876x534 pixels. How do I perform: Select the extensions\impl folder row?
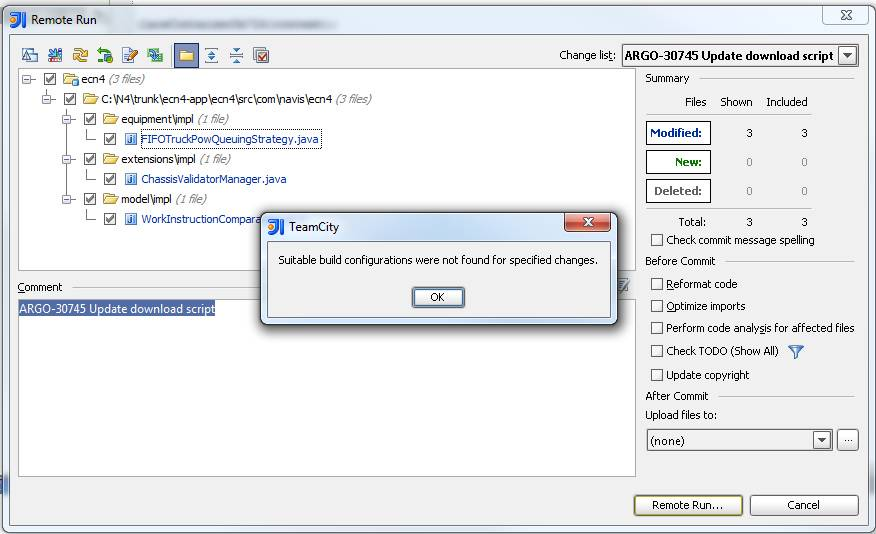tap(158, 159)
